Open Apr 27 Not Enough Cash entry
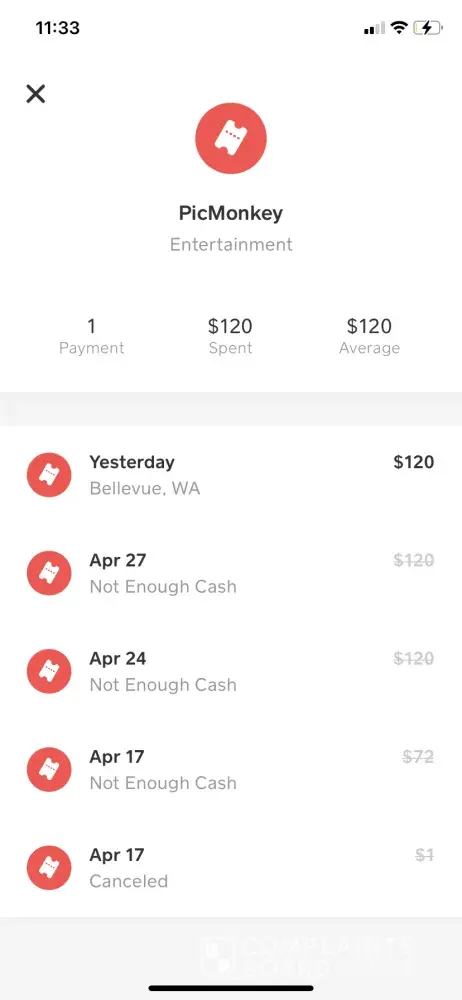This screenshot has width=462, height=1000. [231, 573]
